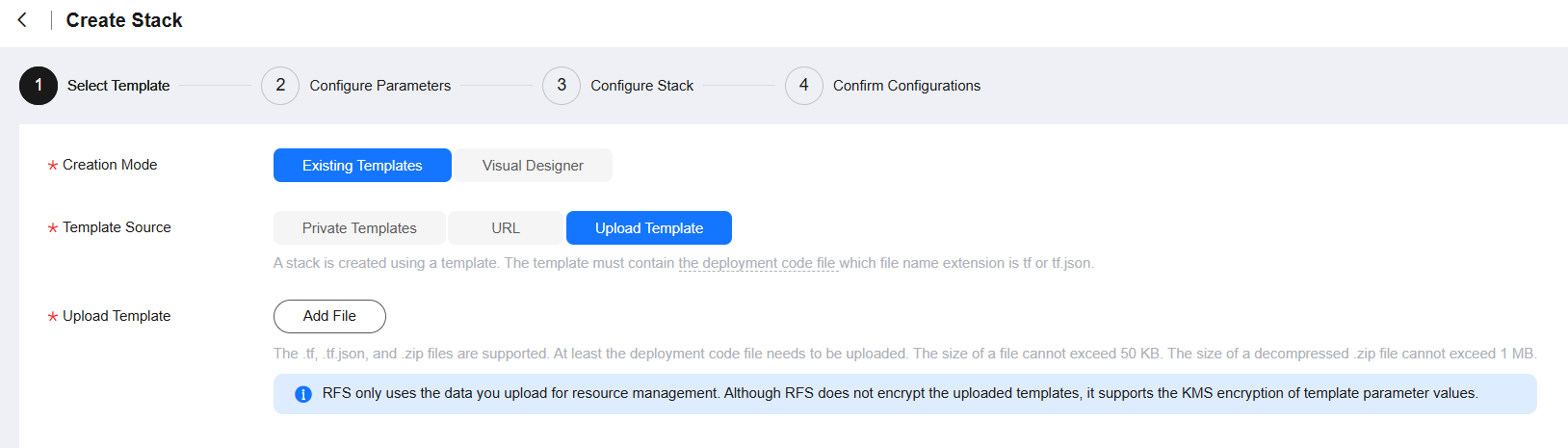Click the Create Stack page title
Screen dimensions: 1568x448
[124, 20]
